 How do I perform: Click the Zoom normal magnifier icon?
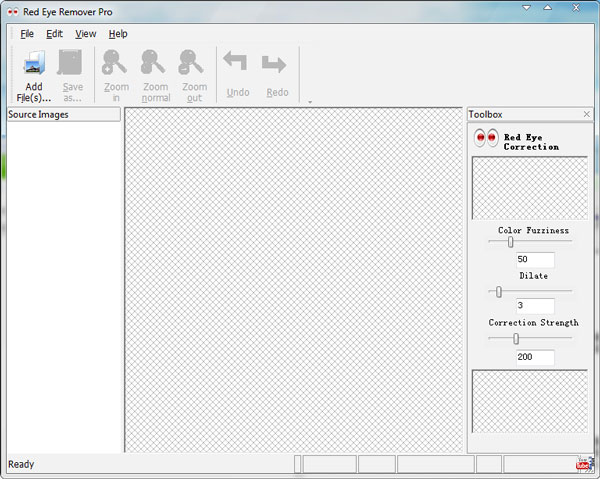pos(153,62)
